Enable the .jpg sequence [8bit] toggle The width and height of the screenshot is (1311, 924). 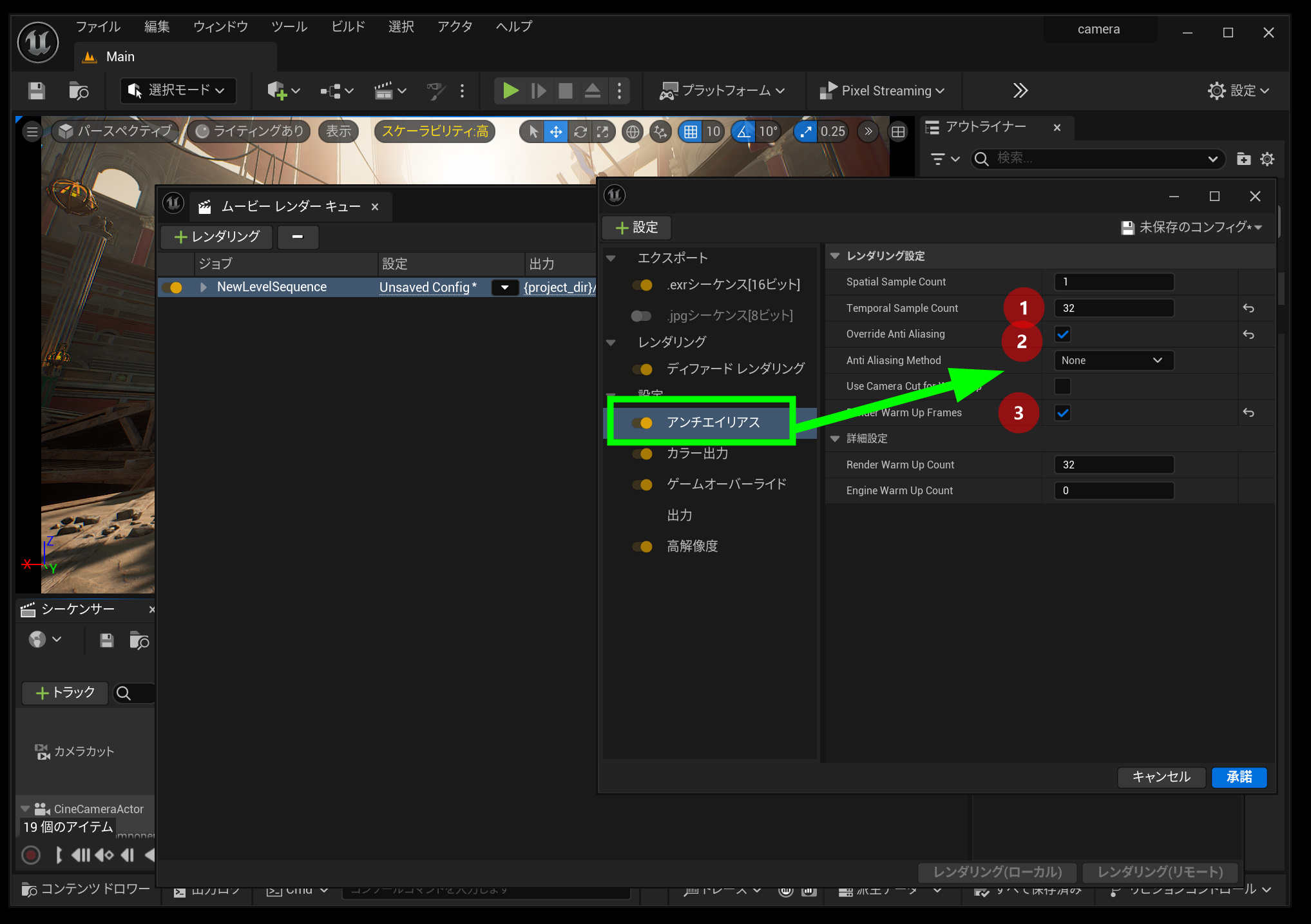(x=641, y=316)
